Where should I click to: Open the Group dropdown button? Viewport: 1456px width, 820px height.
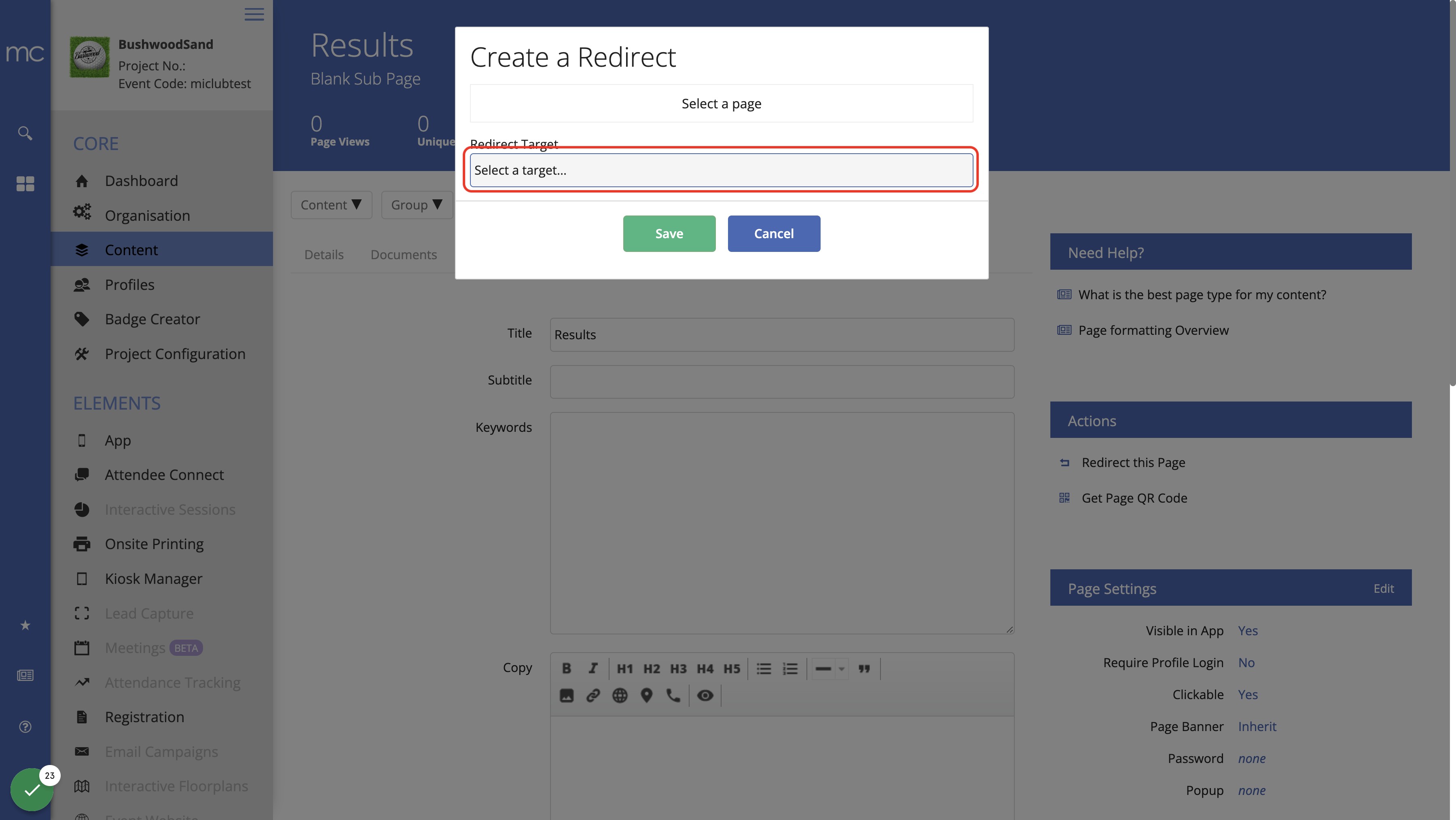tap(417, 205)
